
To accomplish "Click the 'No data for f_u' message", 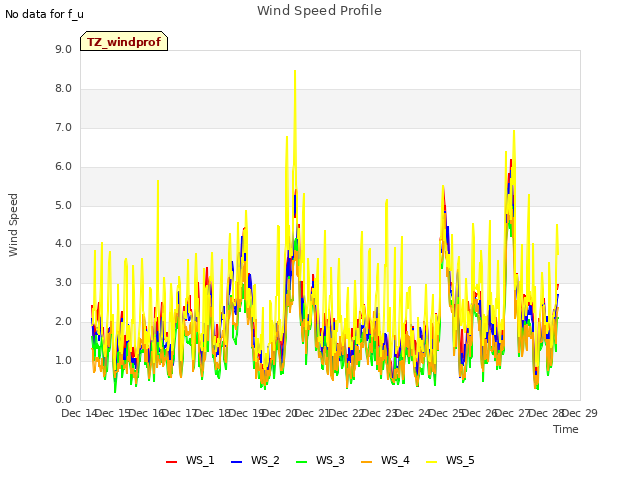I will pyautogui.click(x=44, y=14).
